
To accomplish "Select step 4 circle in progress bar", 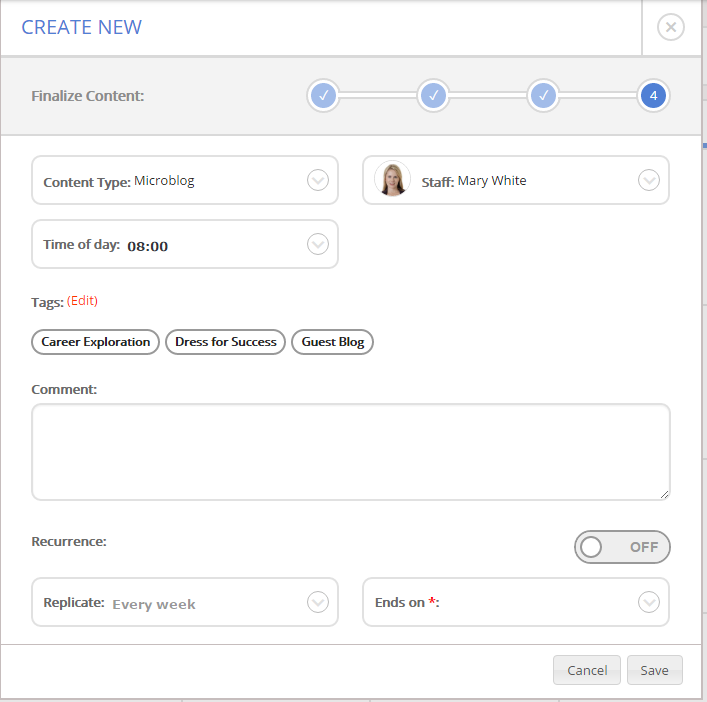I will (653, 96).
